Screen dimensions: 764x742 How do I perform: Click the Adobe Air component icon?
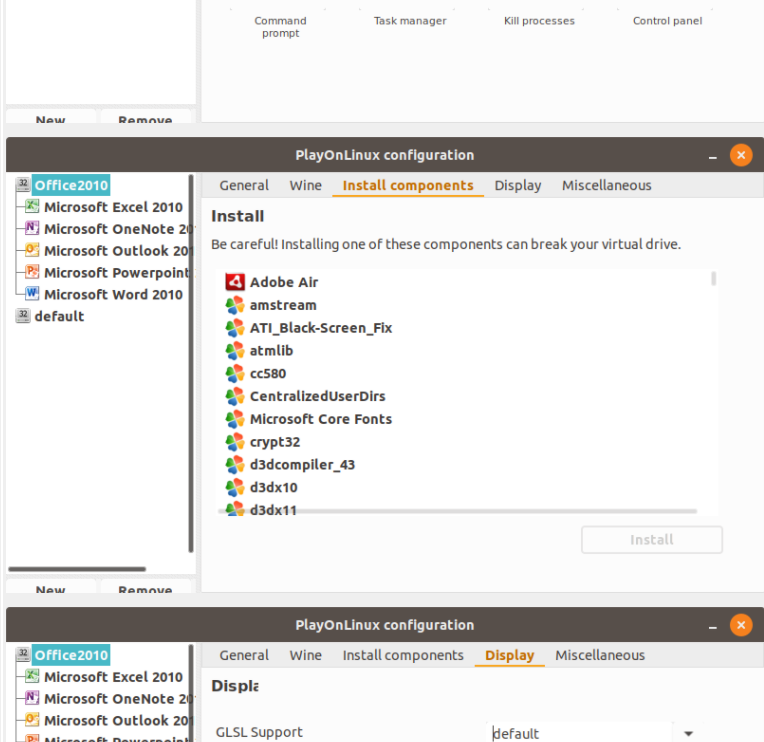pyautogui.click(x=235, y=282)
